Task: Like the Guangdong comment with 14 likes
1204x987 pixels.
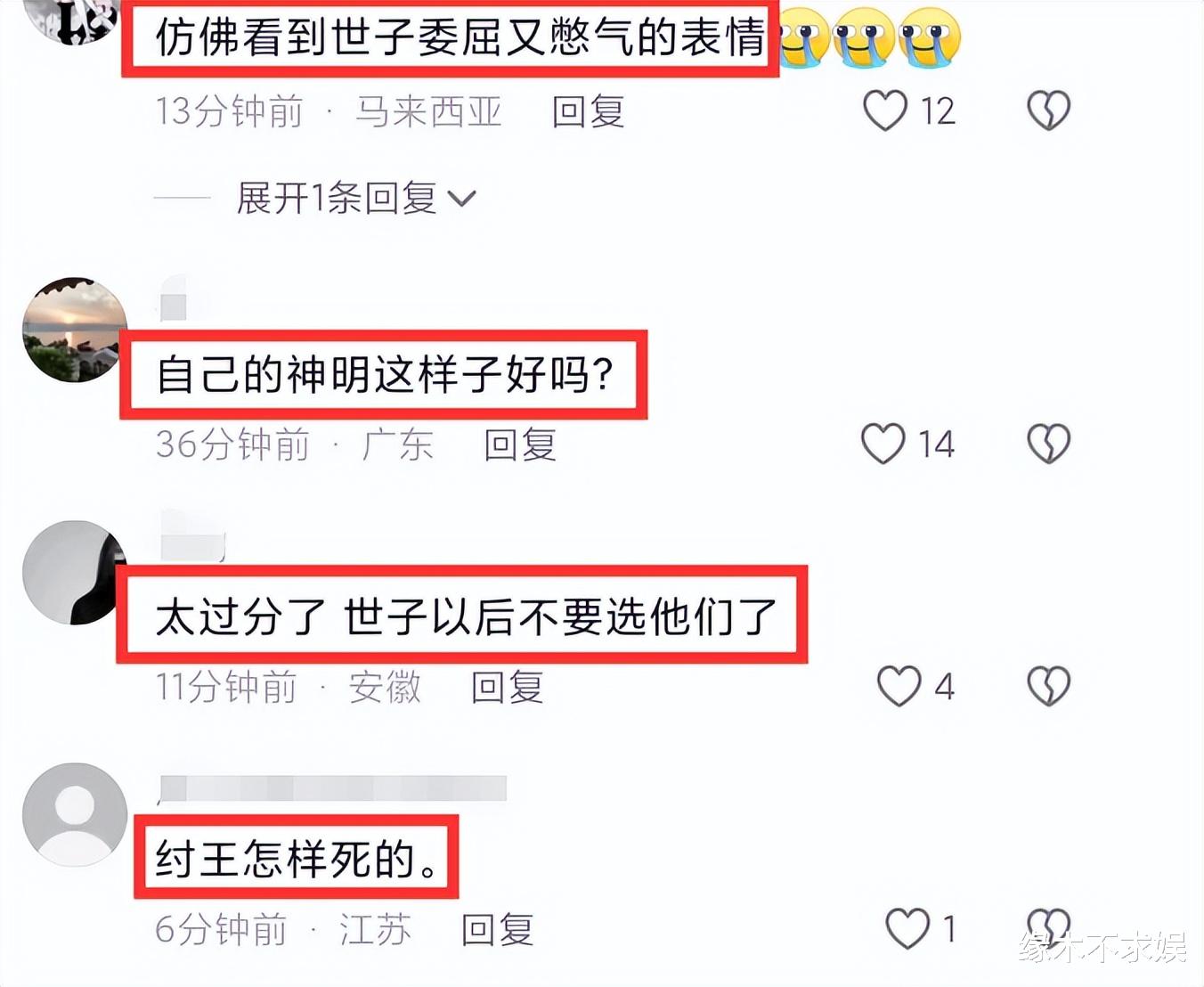Action: pos(883,444)
